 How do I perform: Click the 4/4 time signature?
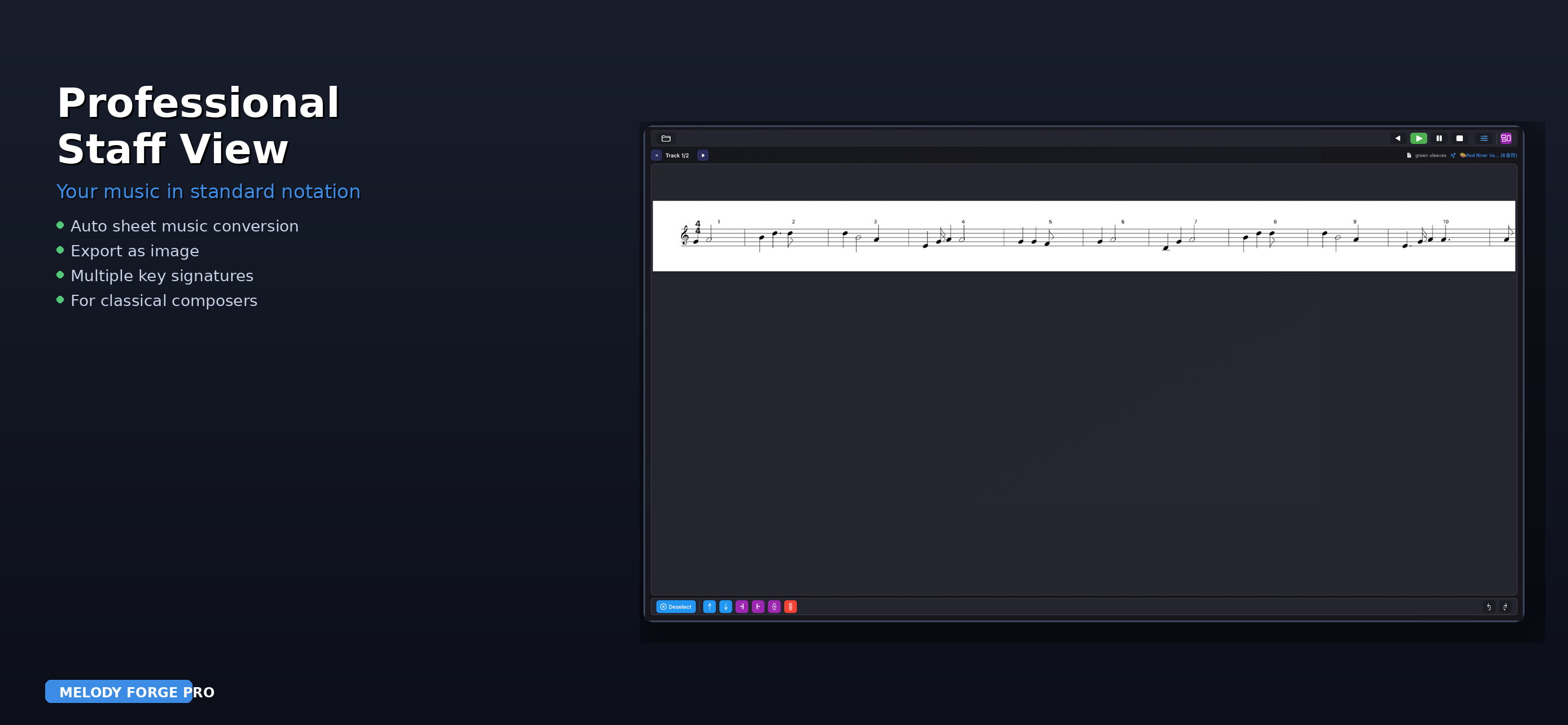pyautogui.click(x=698, y=227)
